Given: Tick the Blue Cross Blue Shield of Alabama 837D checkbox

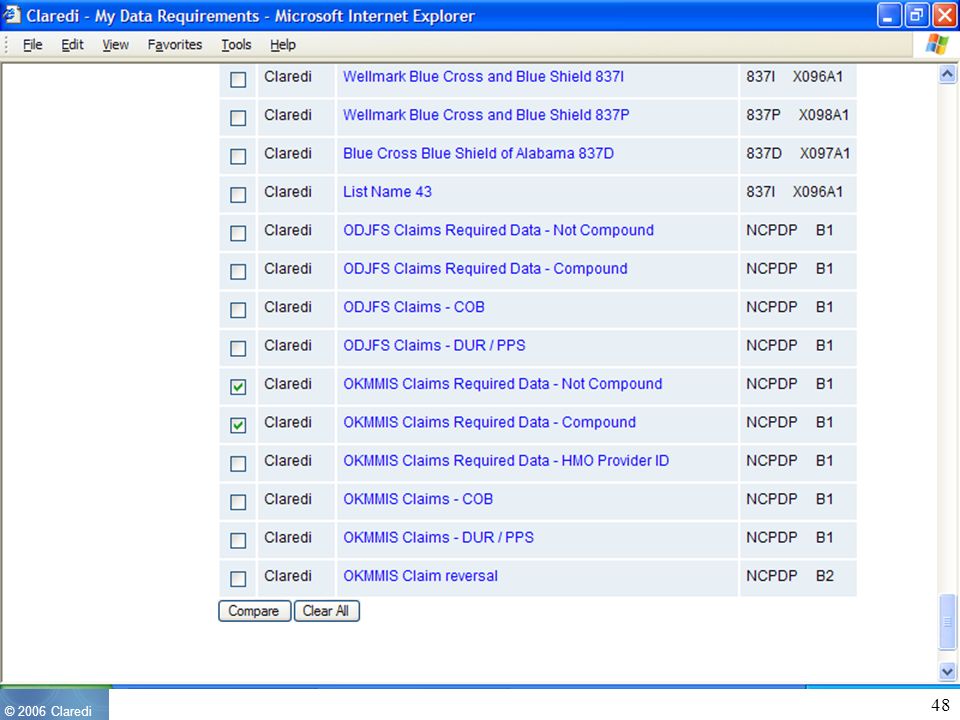Looking at the screenshot, I should pyautogui.click(x=238, y=156).
